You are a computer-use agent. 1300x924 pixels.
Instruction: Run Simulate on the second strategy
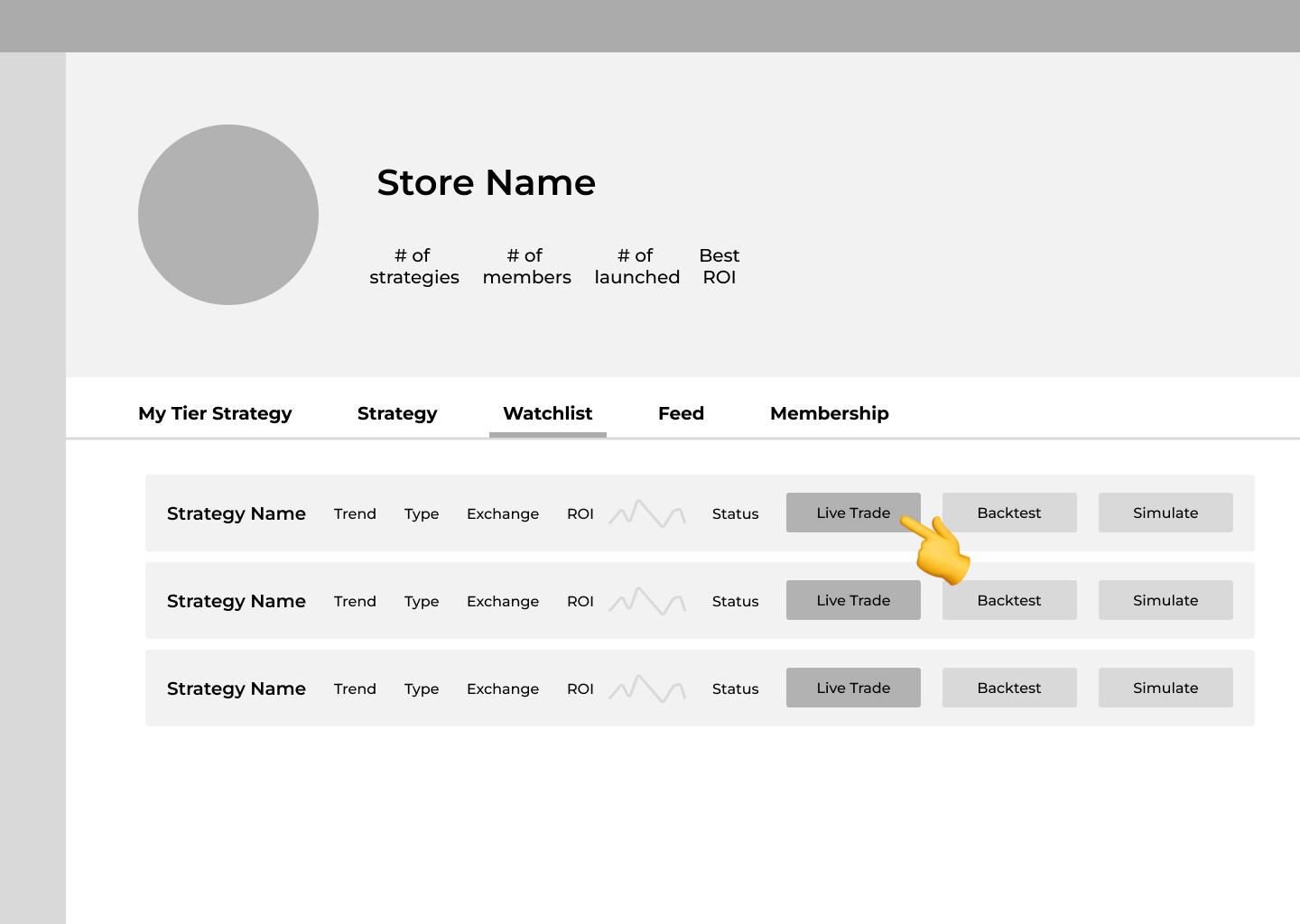(1165, 600)
